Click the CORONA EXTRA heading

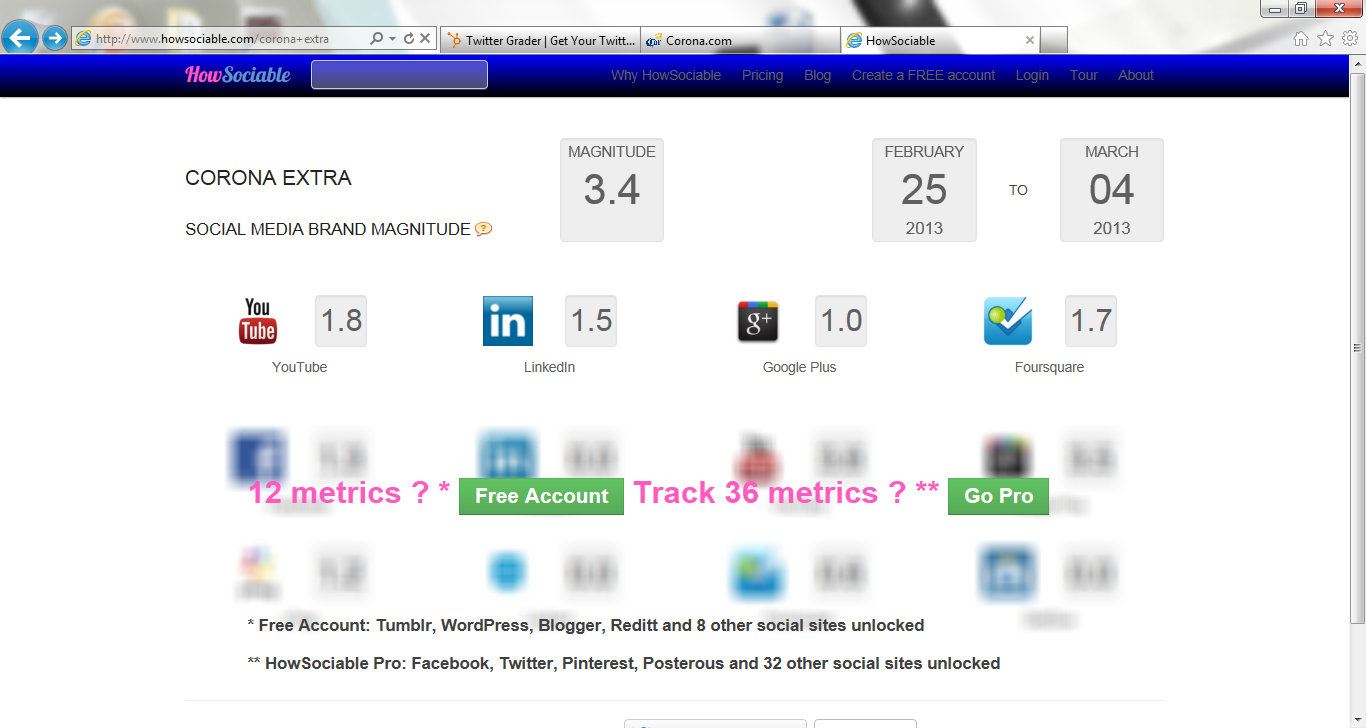(268, 178)
